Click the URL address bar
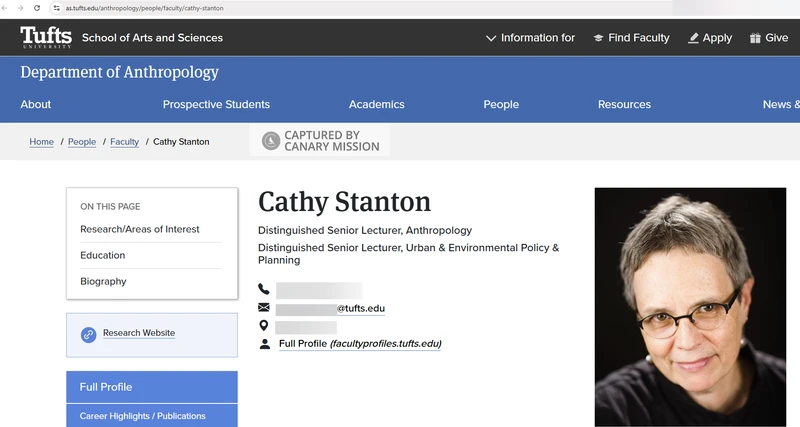The width and height of the screenshot is (800, 427). pyautogui.click(x=357, y=8)
